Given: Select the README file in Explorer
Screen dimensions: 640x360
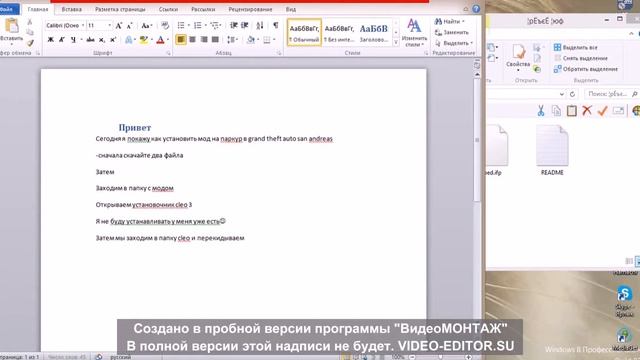Looking at the screenshot, I should click(x=552, y=150).
